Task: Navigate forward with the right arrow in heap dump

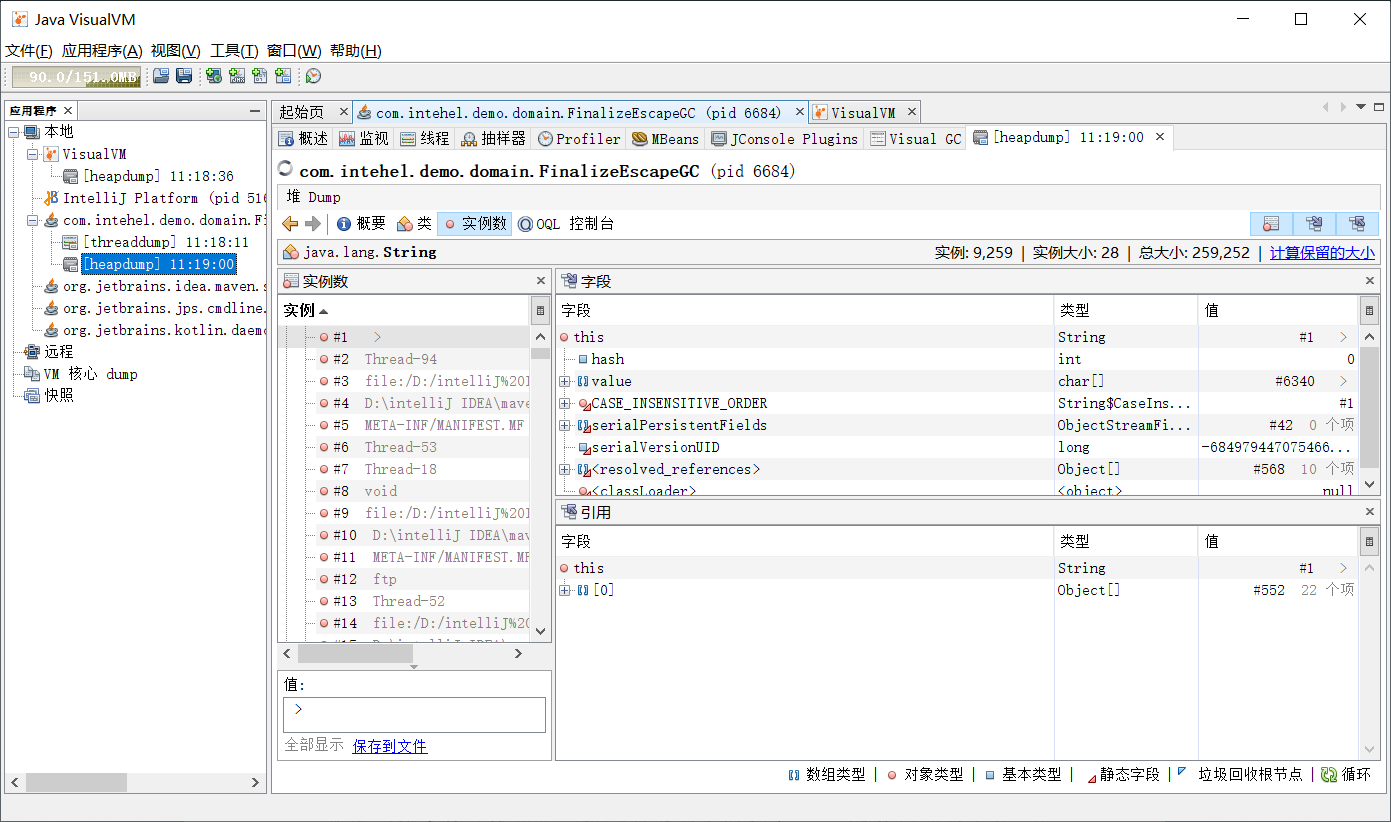Action: pyautogui.click(x=313, y=224)
